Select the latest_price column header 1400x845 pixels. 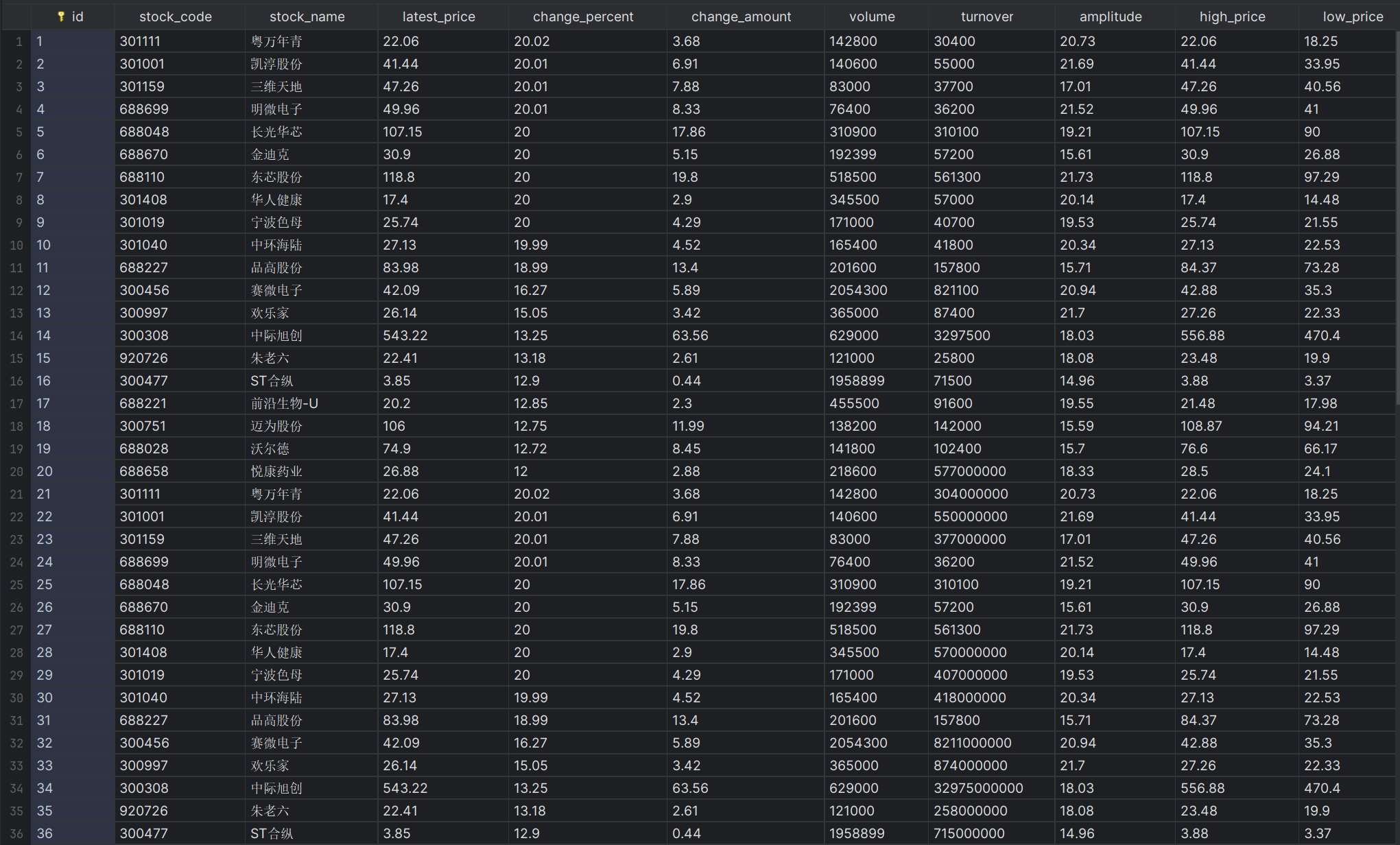click(x=438, y=16)
